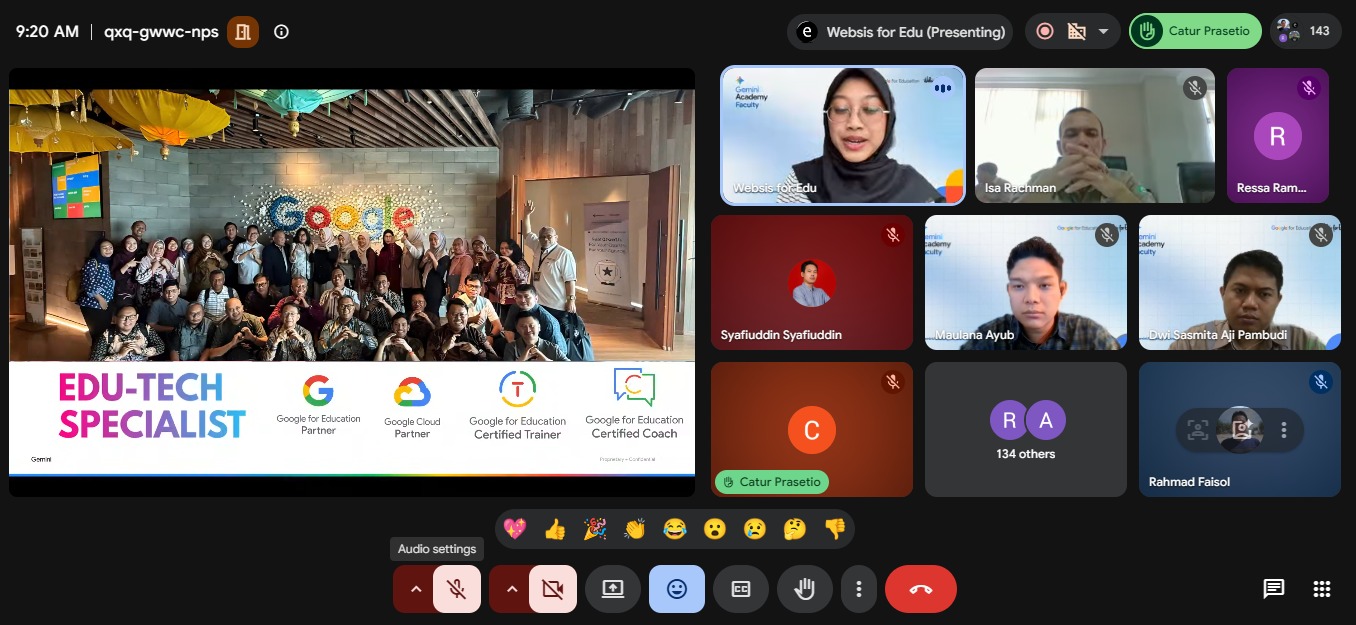This screenshot has height=625, width=1356.
Task: Open the chat with everyone panel
Action: point(1273,589)
